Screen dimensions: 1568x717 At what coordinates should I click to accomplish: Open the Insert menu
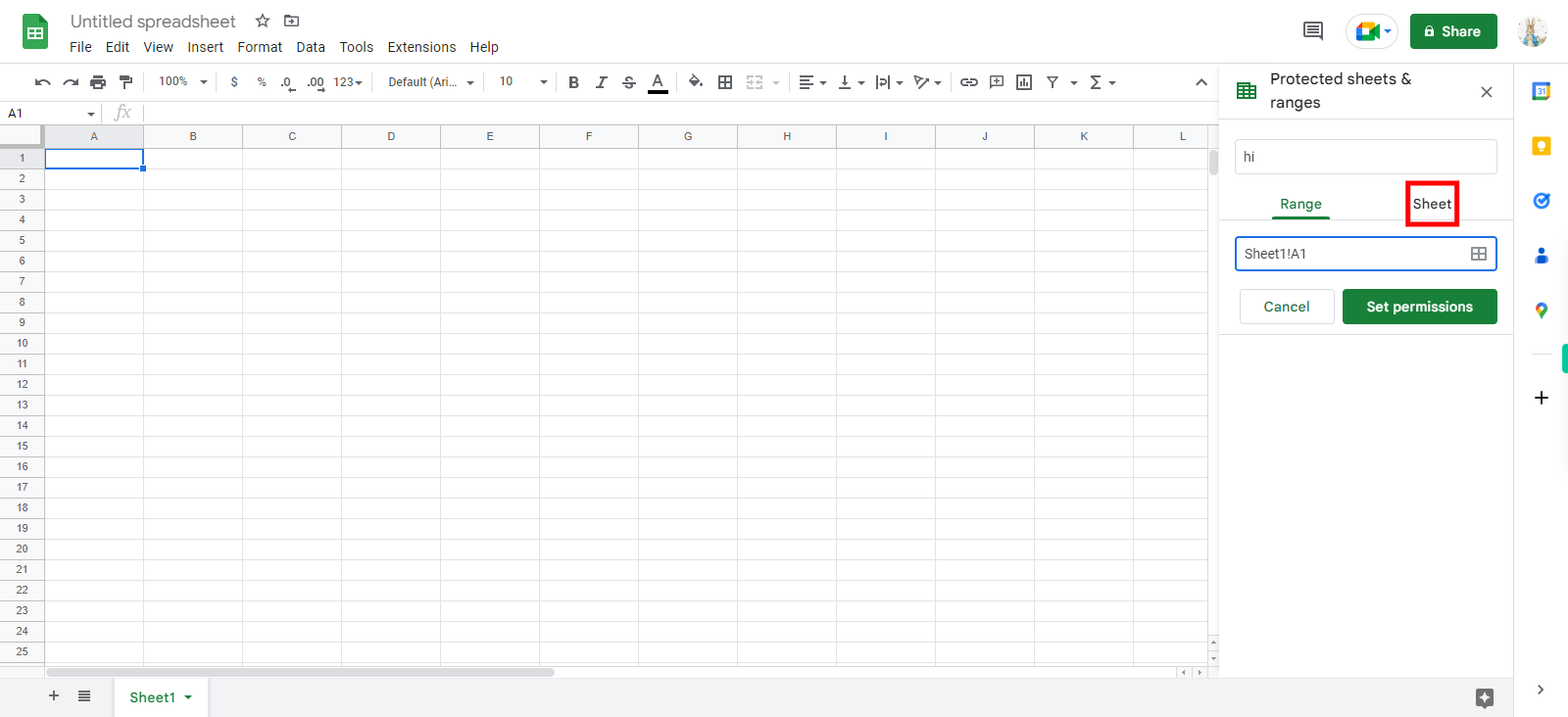click(206, 47)
